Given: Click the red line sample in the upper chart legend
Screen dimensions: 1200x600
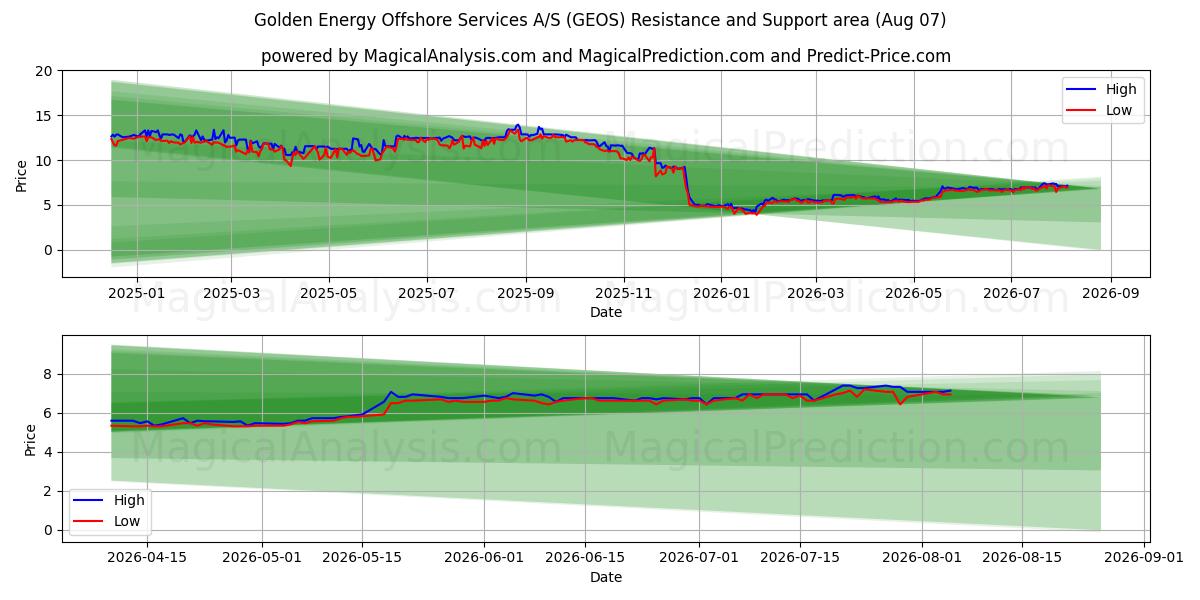Looking at the screenshot, I should click(1081, 111).
